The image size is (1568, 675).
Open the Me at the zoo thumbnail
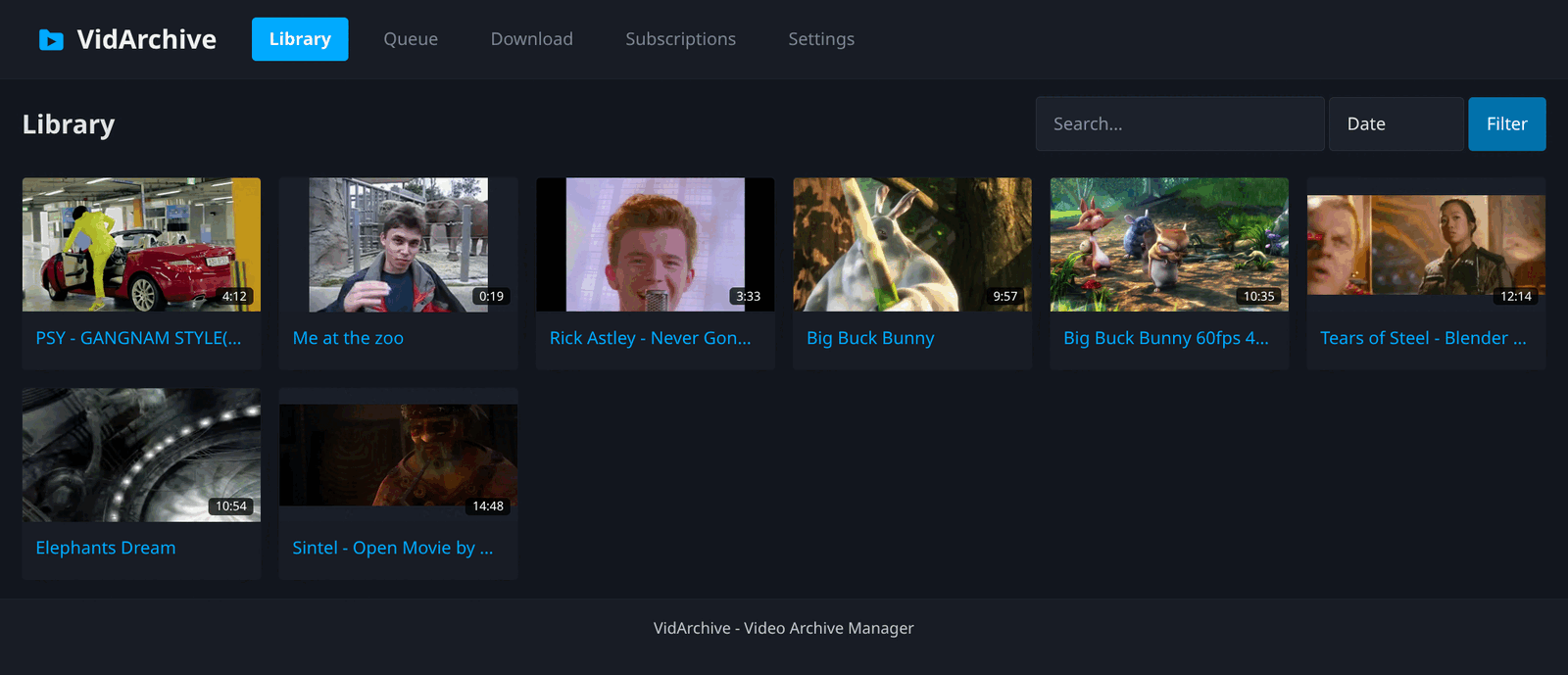[x=399, y=245]
